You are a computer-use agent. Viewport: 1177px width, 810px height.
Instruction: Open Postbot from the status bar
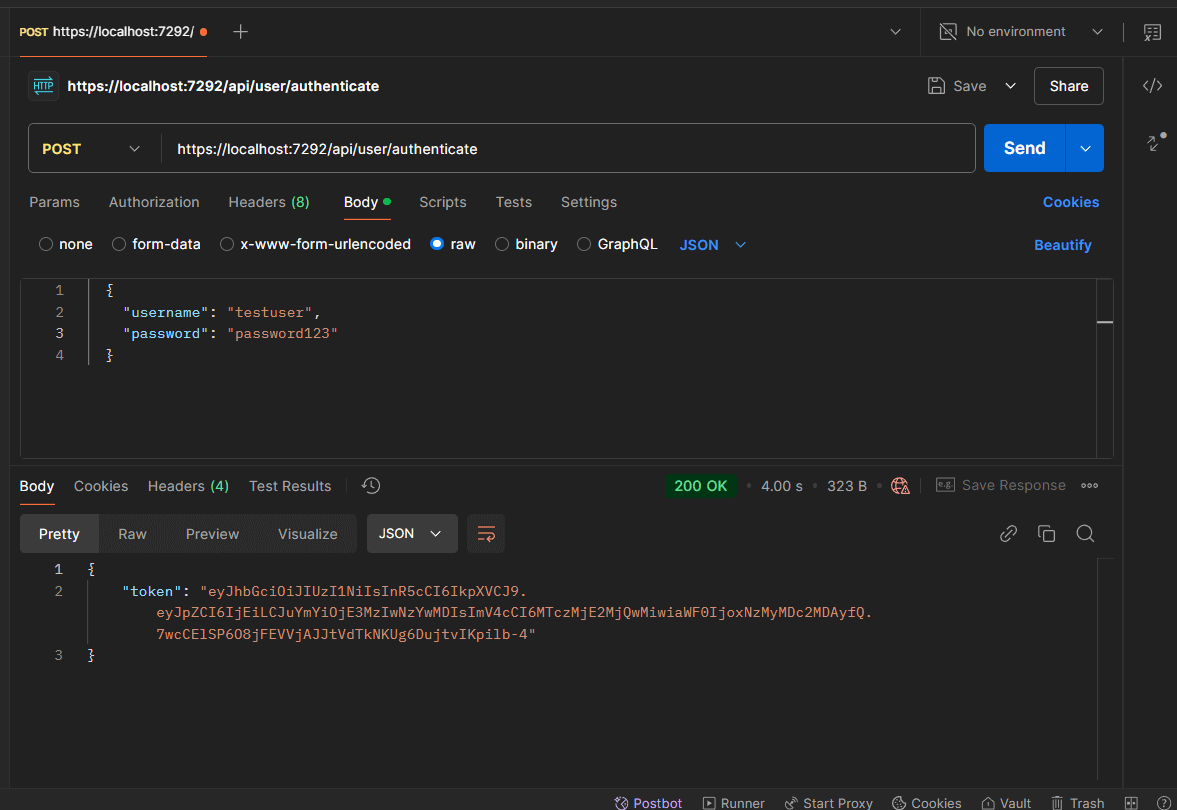(648, 803)
